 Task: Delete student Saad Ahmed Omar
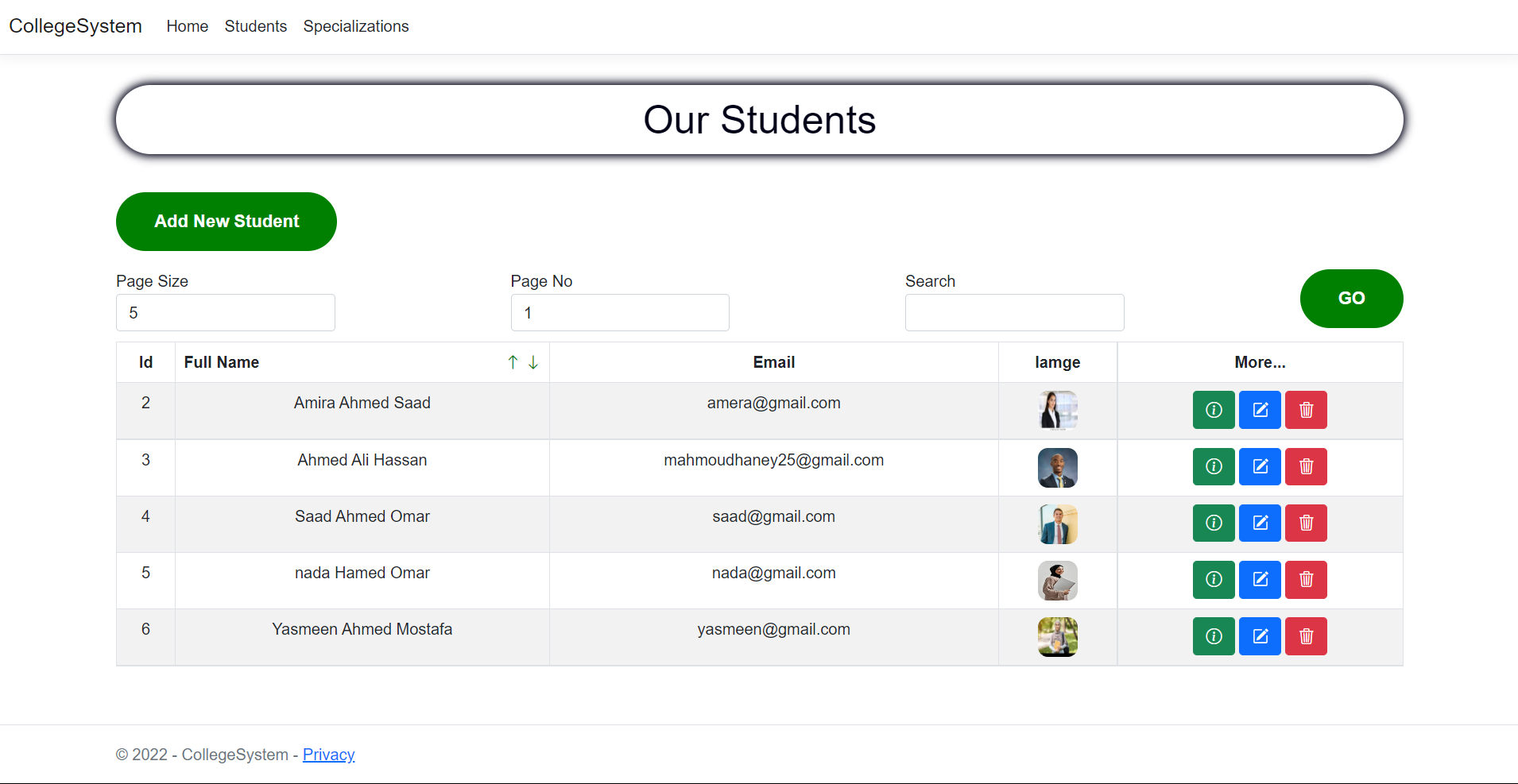(x=1306, y=523)
